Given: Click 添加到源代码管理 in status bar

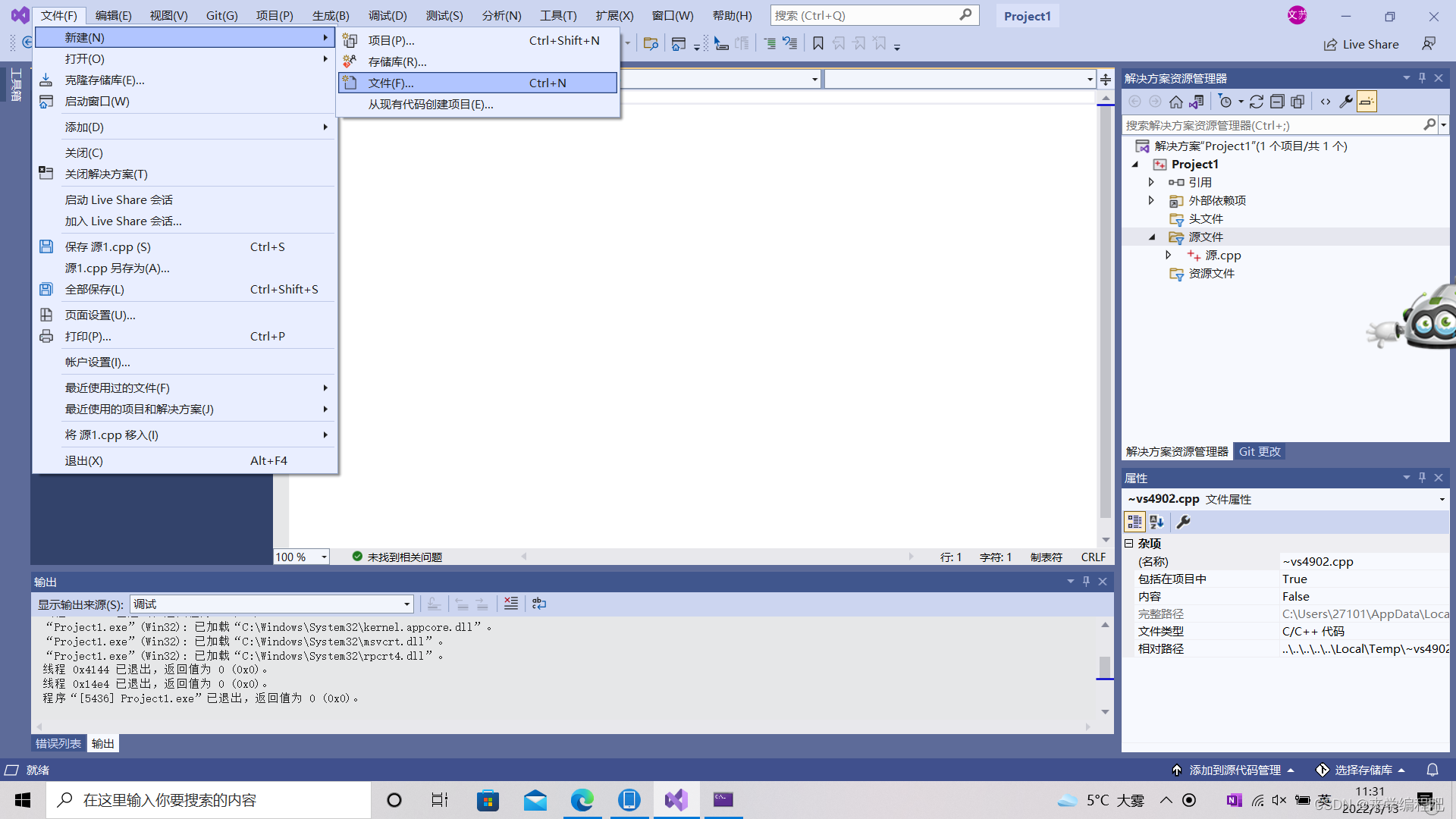Looking at the screenshot, I should (1233, 770).
